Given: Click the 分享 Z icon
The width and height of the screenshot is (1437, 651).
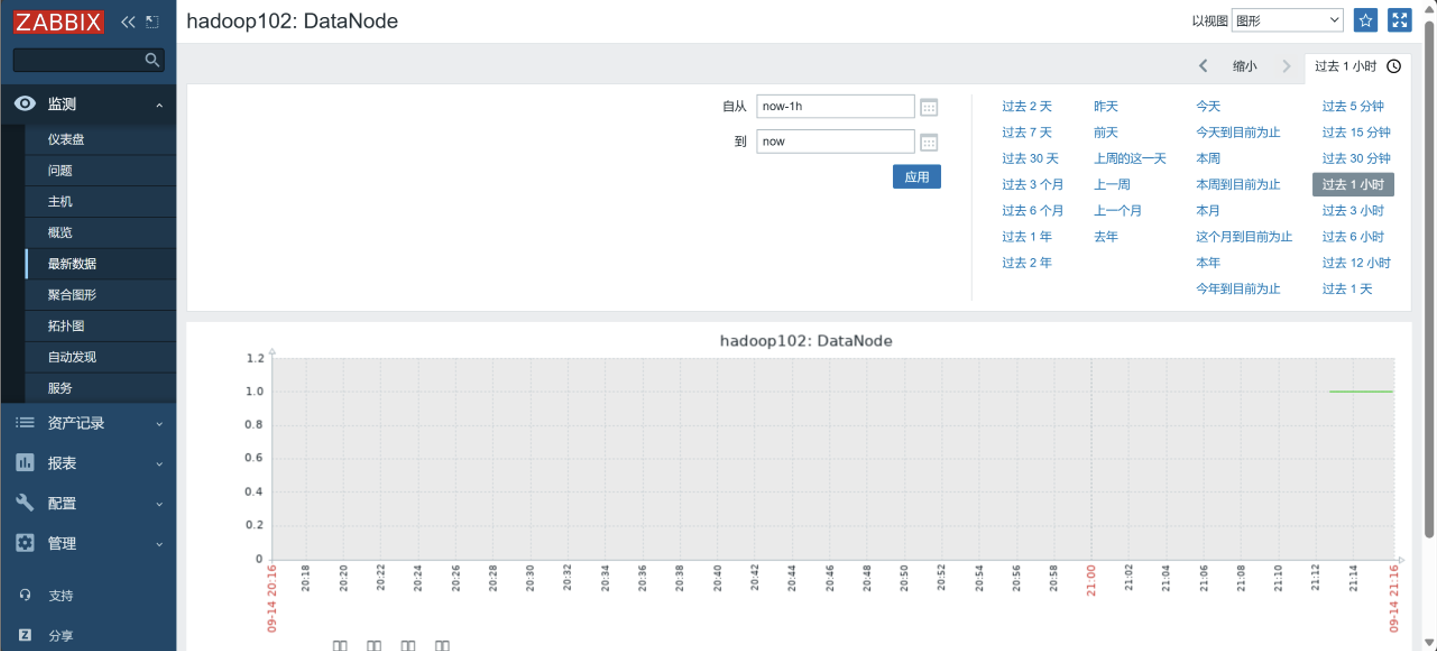Looking at the screenshot, I should pyautogui.click(x=25, y=635).
